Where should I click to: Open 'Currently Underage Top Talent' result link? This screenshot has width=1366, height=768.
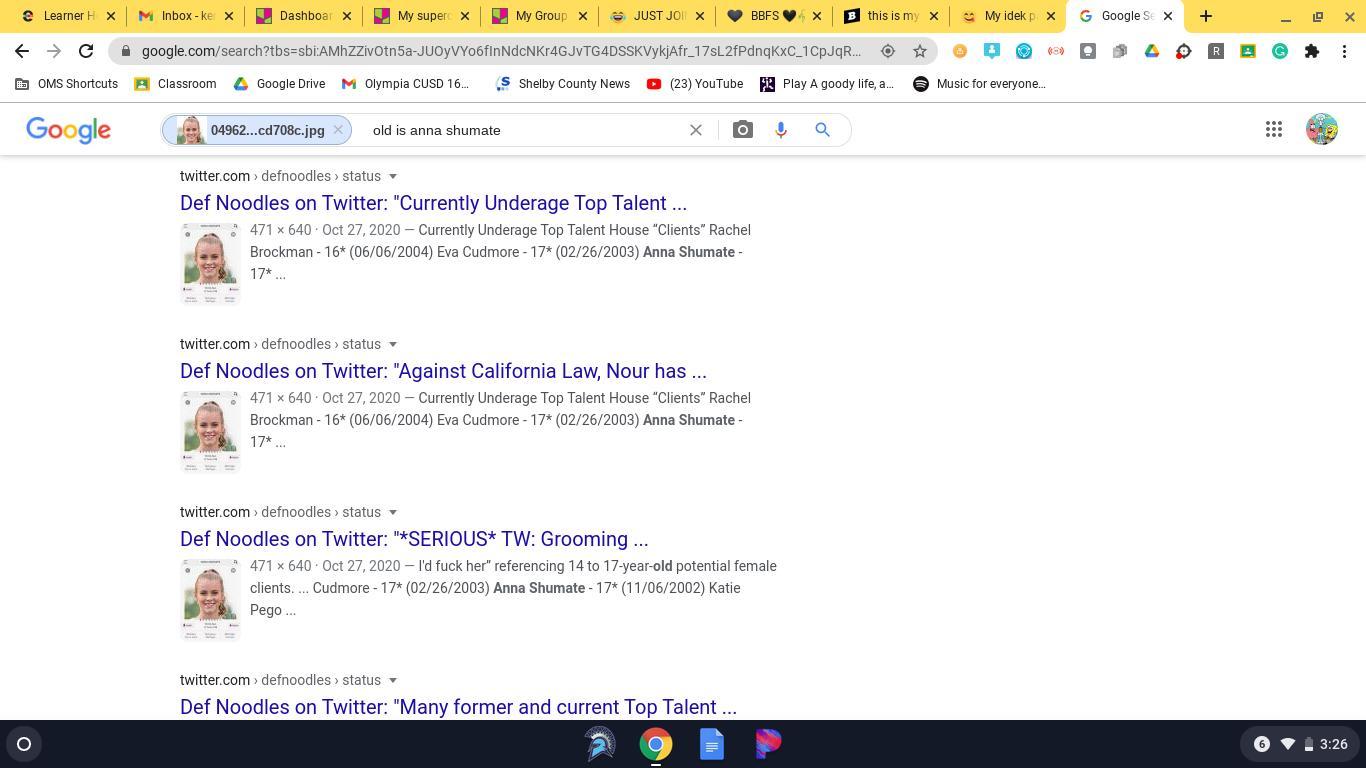[433, 203]
